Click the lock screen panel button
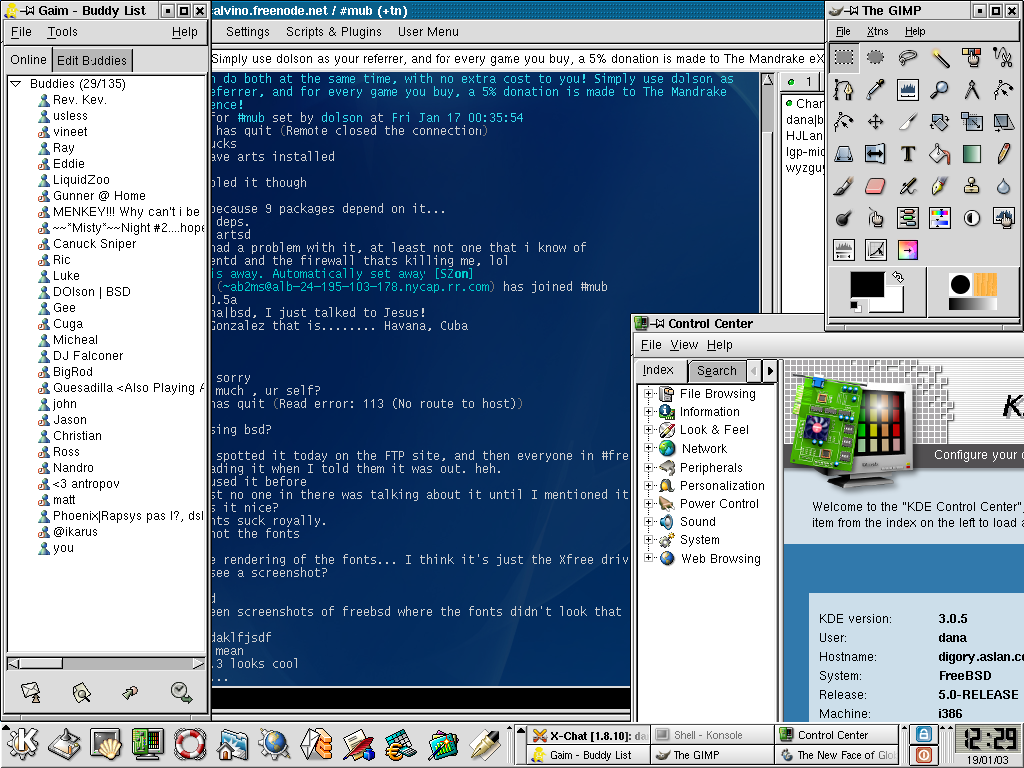Screen dimensions: 1024x768 point(923,734)
